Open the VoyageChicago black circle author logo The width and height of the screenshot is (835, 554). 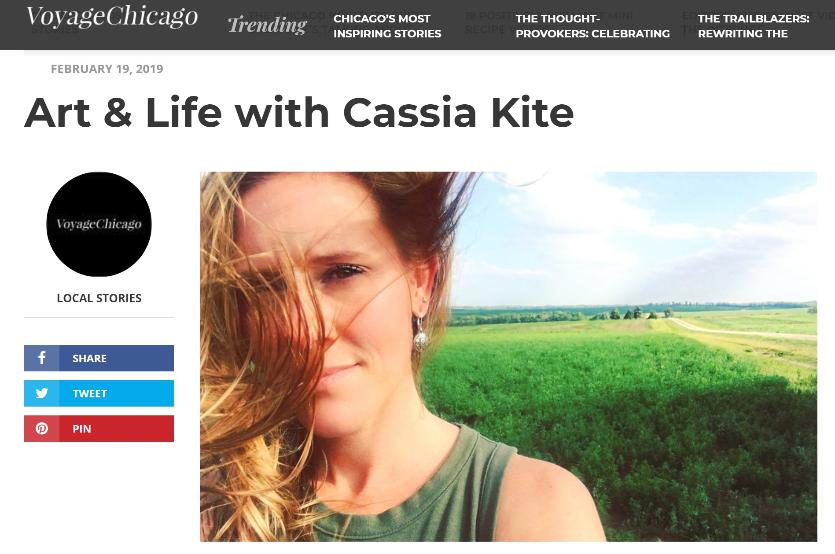click(x=99, y=224)
